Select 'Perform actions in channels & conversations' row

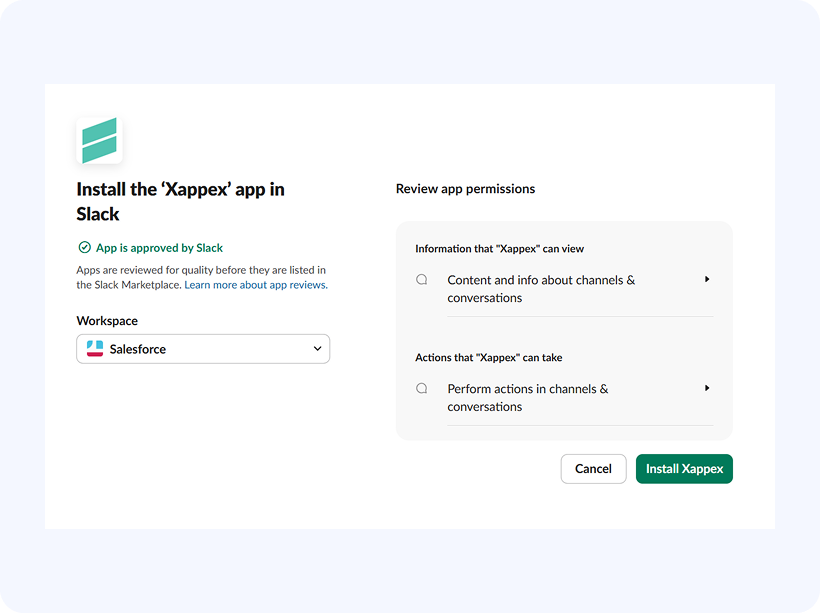pyautogui.click(x=528, y=397)
